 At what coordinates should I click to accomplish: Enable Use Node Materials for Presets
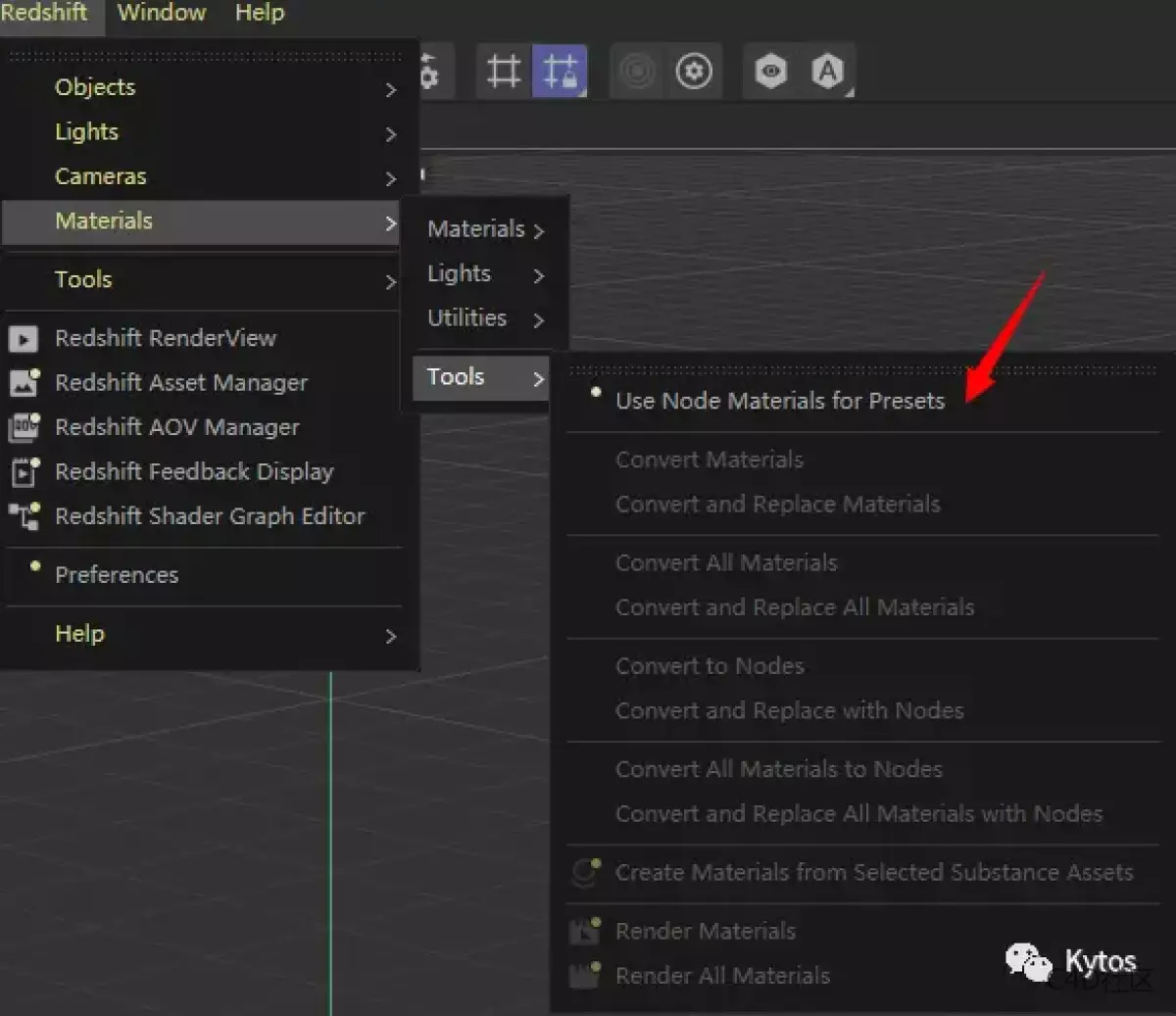[779, 400]
